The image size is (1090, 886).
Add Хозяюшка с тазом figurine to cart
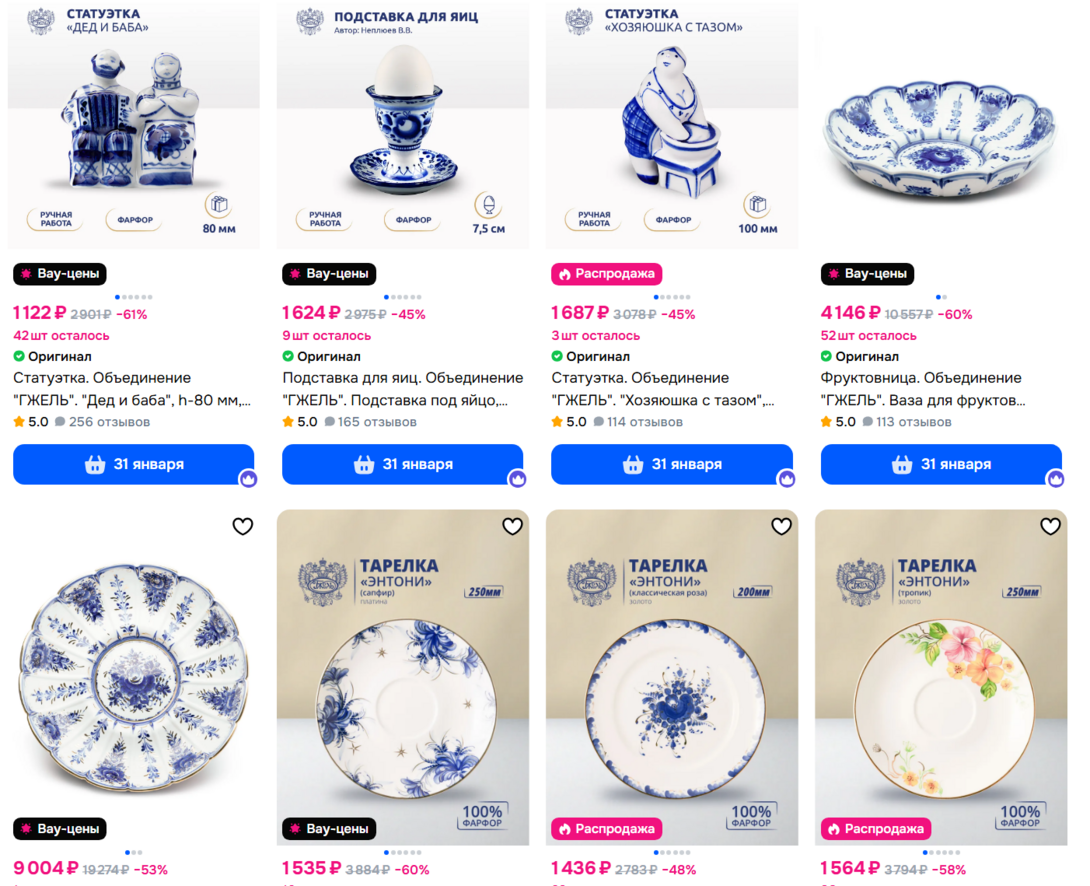672,464
